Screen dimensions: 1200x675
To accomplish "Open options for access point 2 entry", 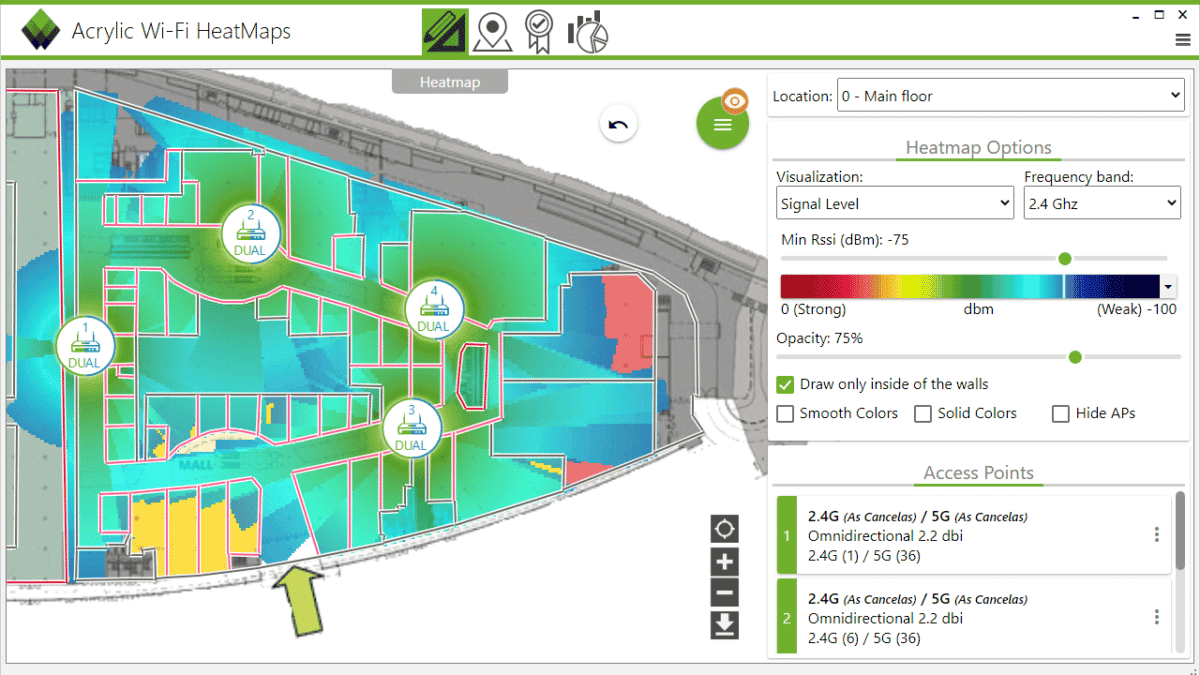I will click(x=1157, y=617).
